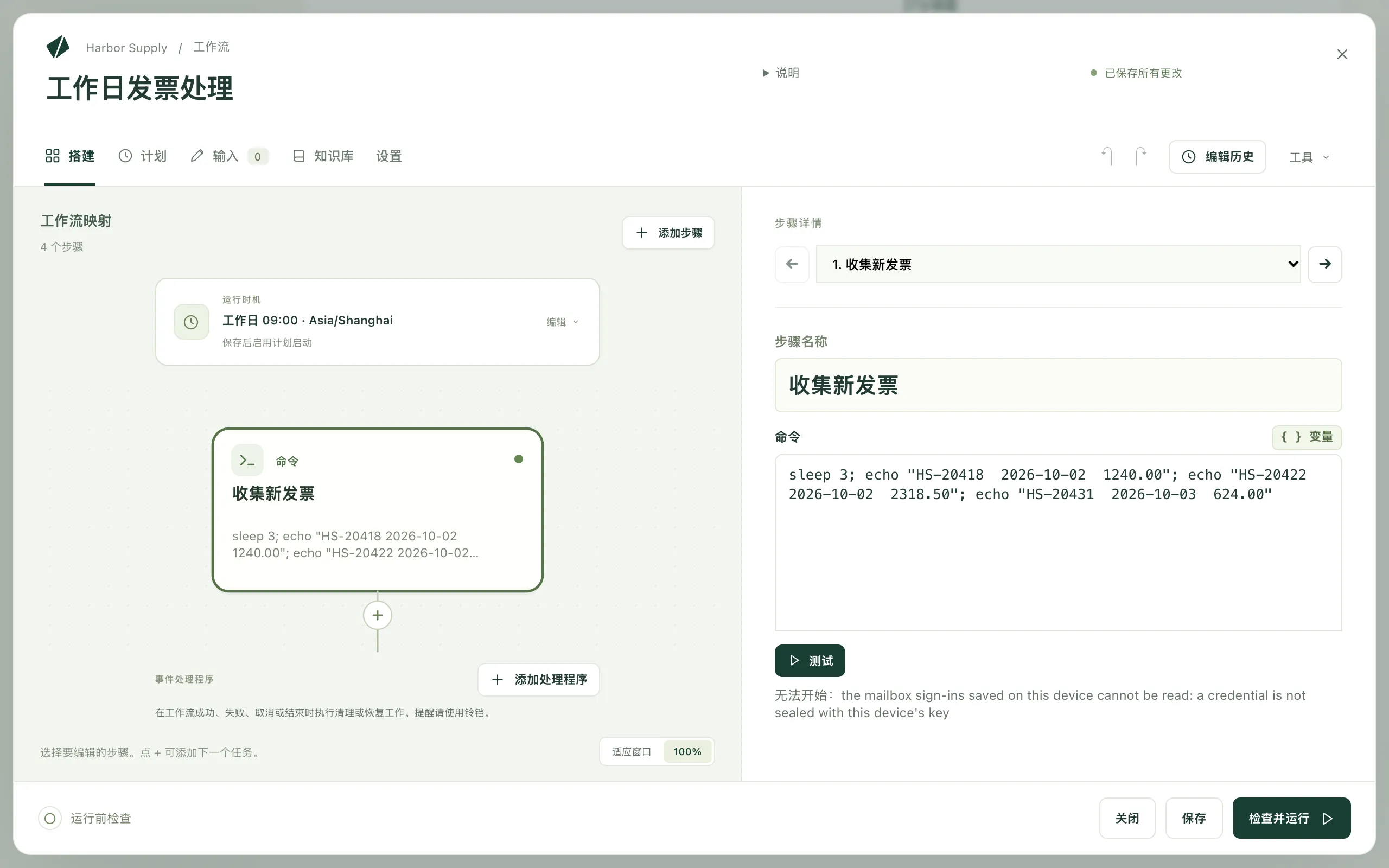Click the Harbor Supply breadcrumb link
The width and height of the screenshot is (1389, 868).
click(x=126, y=48)
